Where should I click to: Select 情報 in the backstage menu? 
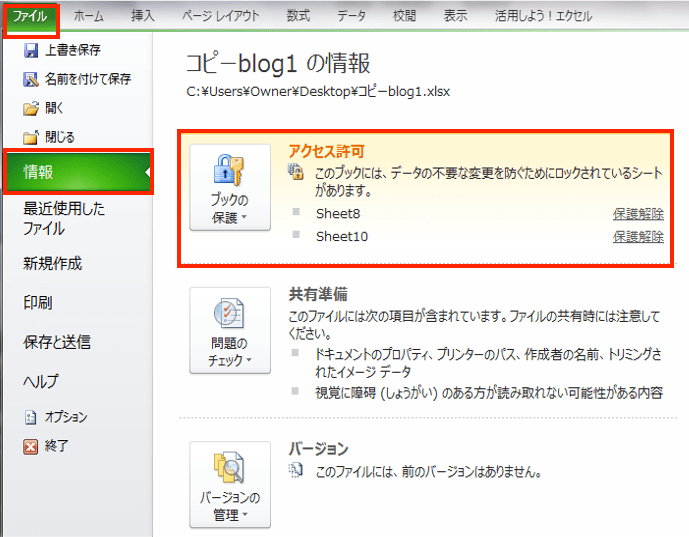coord(78,172)
